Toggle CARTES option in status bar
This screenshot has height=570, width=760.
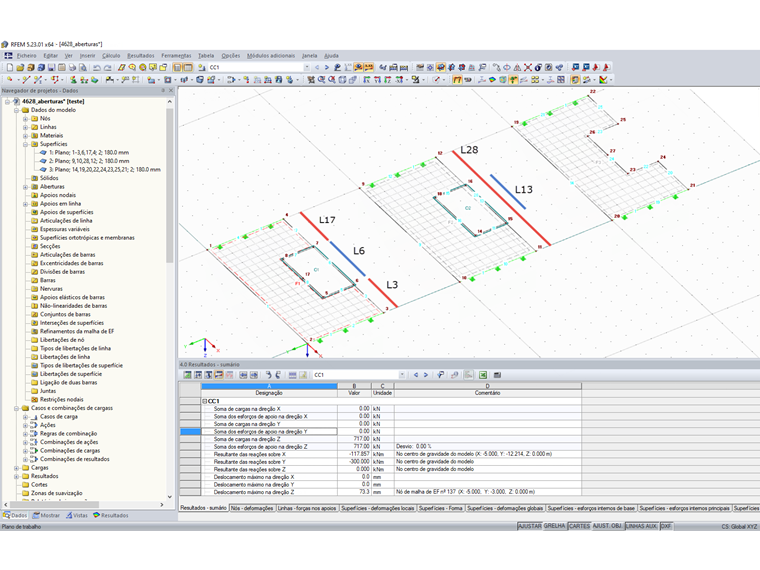[x=579, y=526]
